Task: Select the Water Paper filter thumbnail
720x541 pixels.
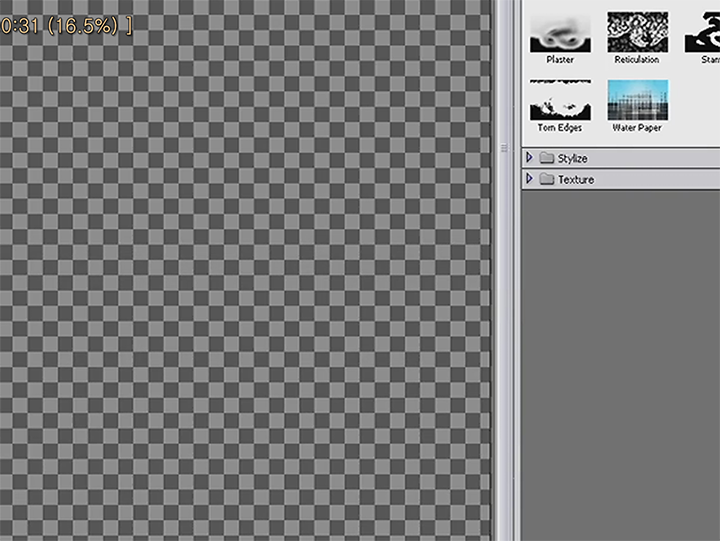Action: pyautogui.click(x=637, y=100)
